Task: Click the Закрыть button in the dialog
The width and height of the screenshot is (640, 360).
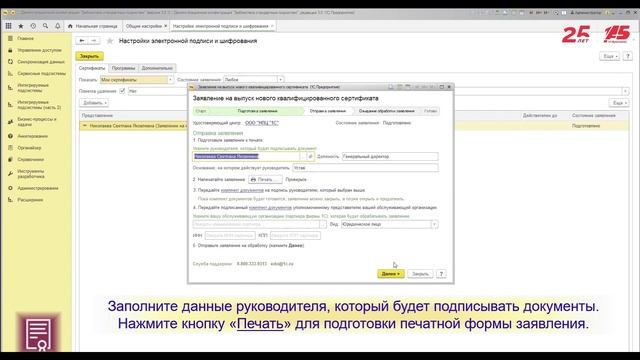Action: (420, 274)
